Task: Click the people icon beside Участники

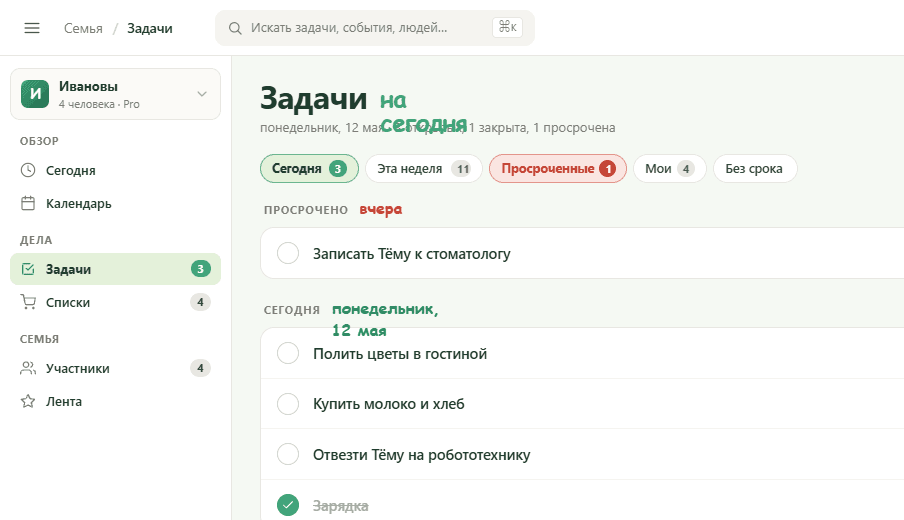Action: pyautogui.click(x=28, y=368)
